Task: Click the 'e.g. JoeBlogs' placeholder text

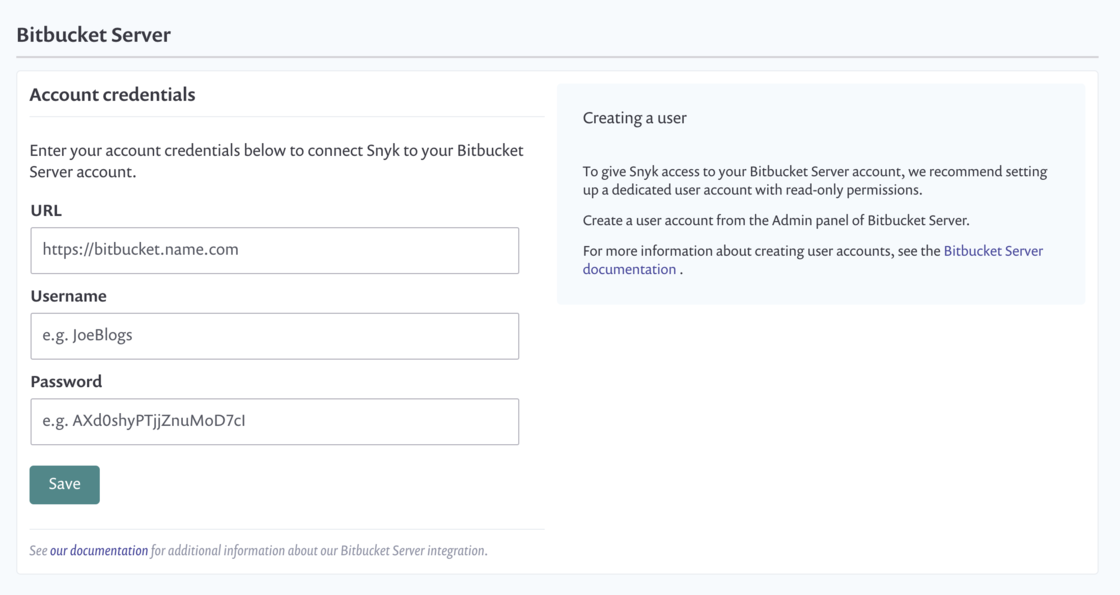Action: 87,336
